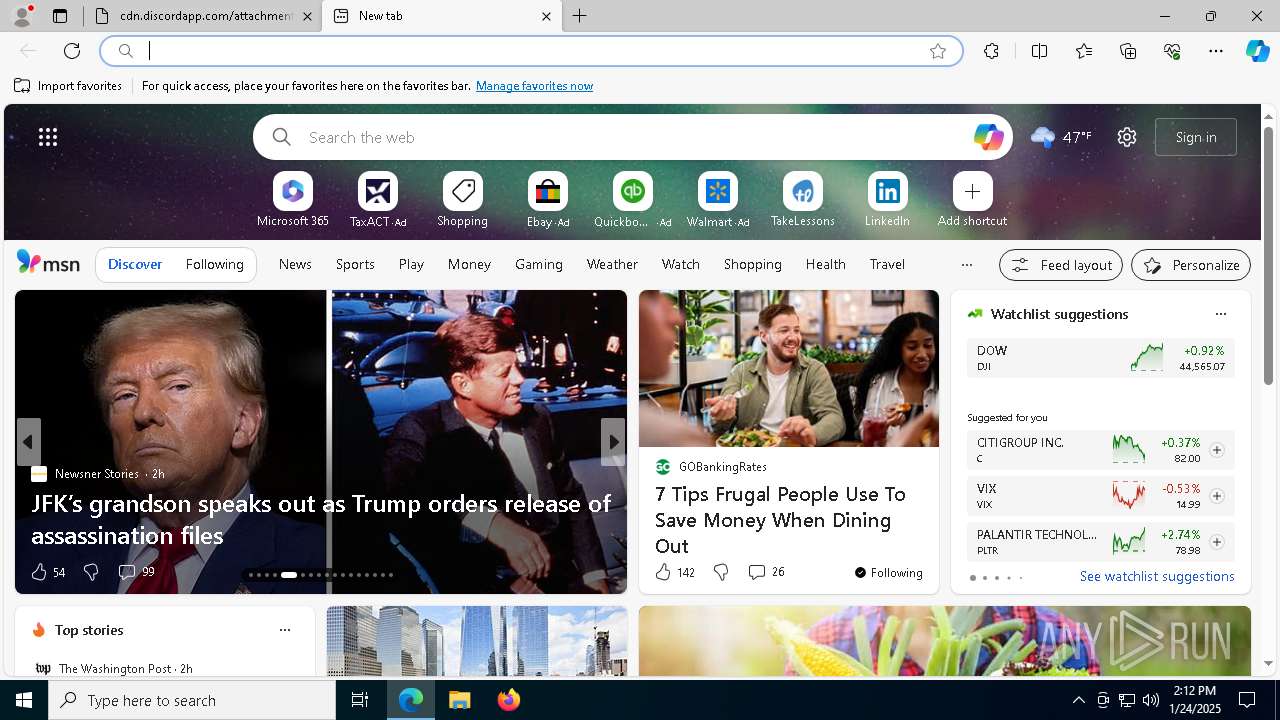
Task: Open the Quickbooks shortcut tile
Action: (632, 200)
